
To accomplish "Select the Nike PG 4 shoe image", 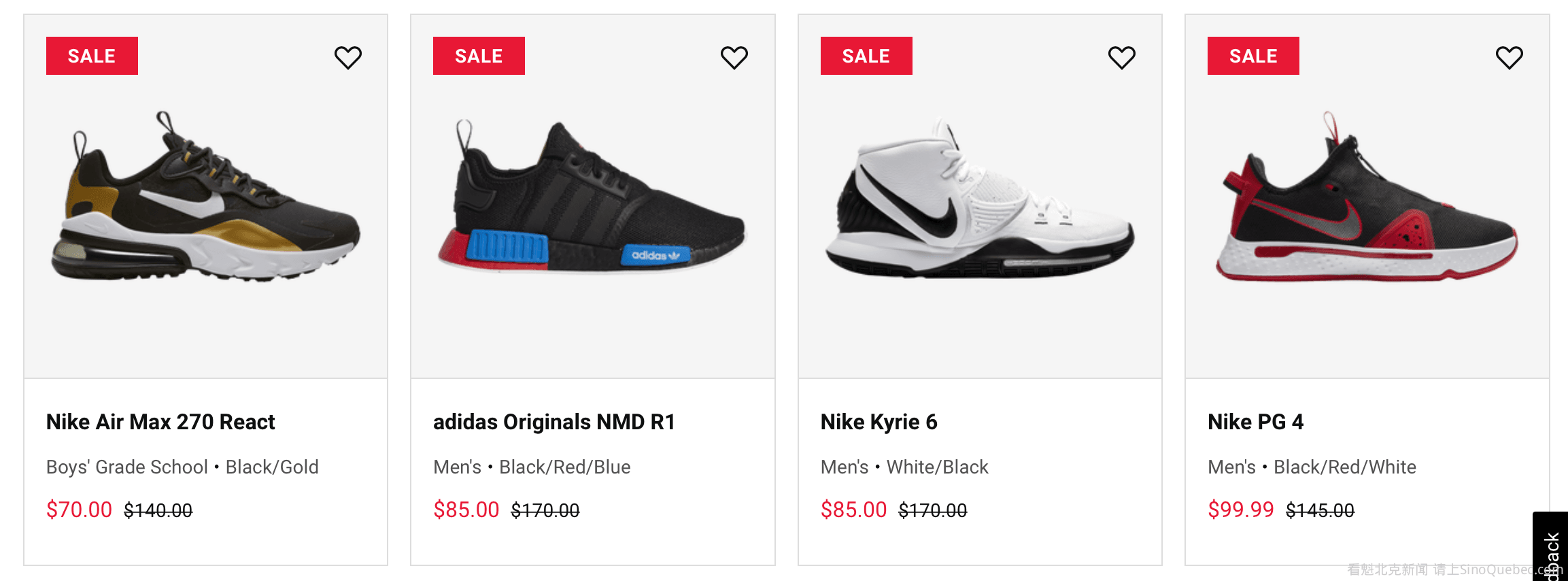I will [1367, 197].
